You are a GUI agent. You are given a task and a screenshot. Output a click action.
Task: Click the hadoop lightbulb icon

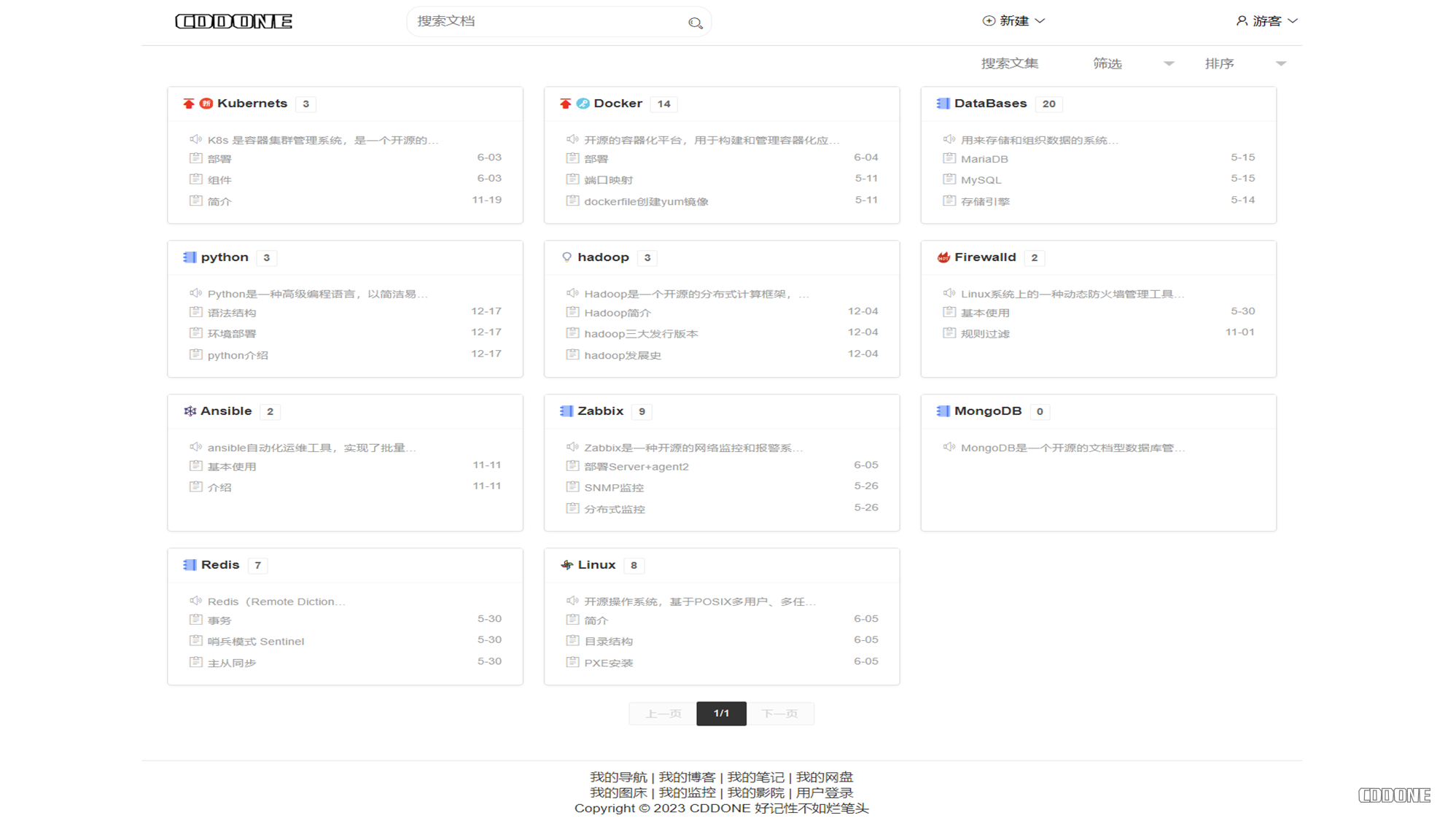pos(567,257)
